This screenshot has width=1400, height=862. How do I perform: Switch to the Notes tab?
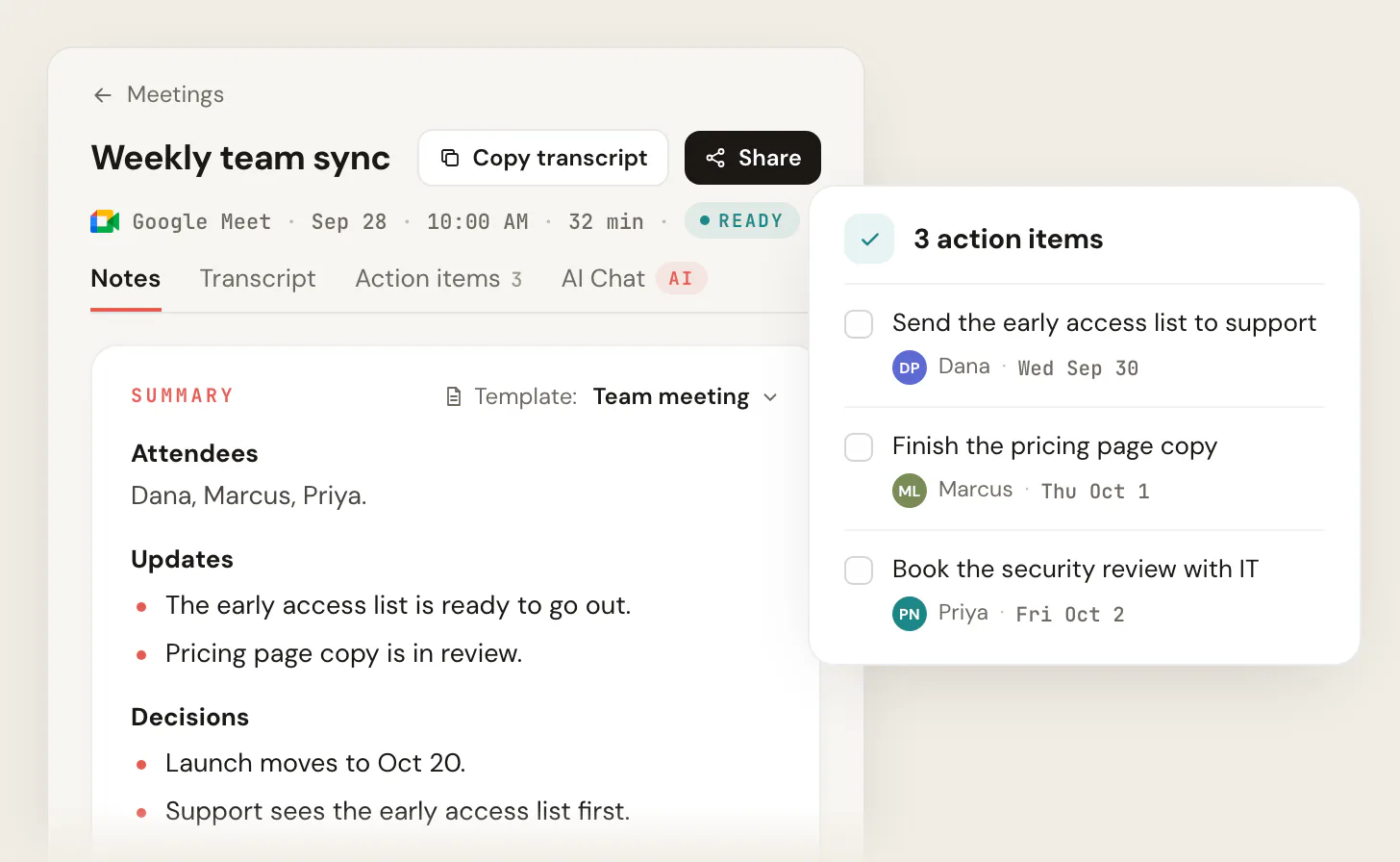tap(126, 278)
